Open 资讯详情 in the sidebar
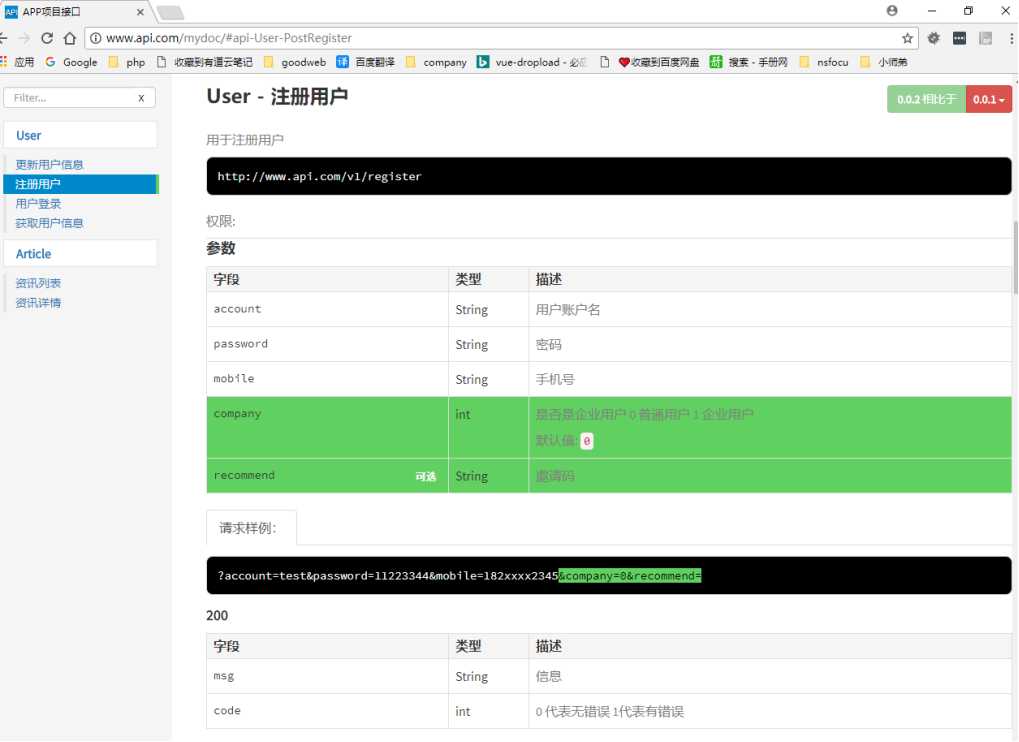 38,303
